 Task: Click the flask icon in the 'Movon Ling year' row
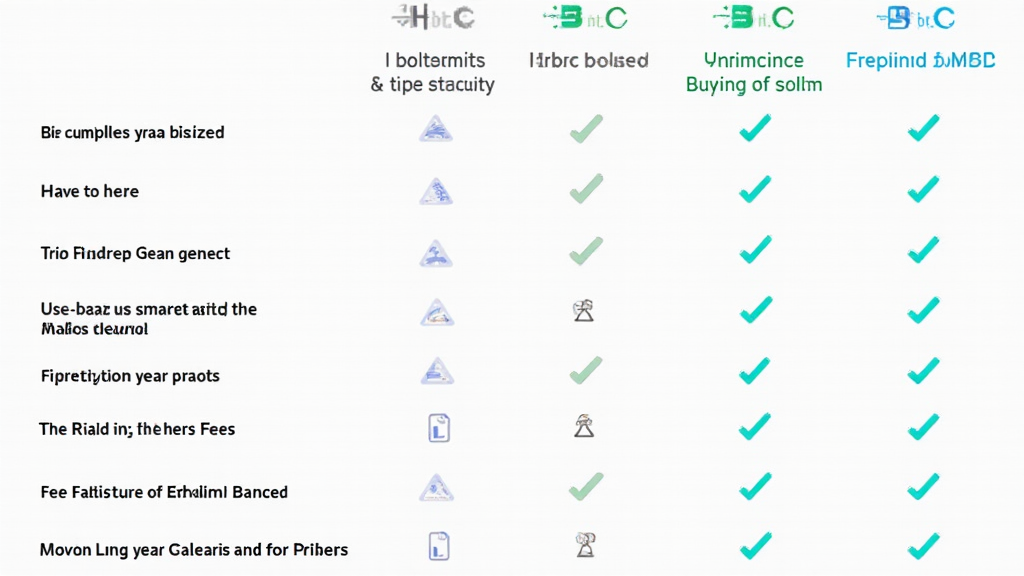[x=585, y=545]
